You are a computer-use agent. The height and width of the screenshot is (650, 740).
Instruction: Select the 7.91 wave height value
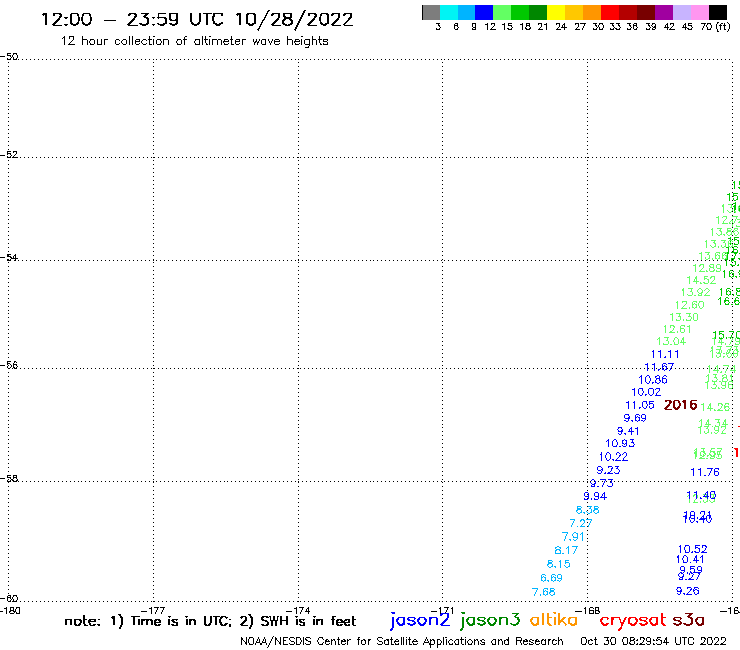573,537
